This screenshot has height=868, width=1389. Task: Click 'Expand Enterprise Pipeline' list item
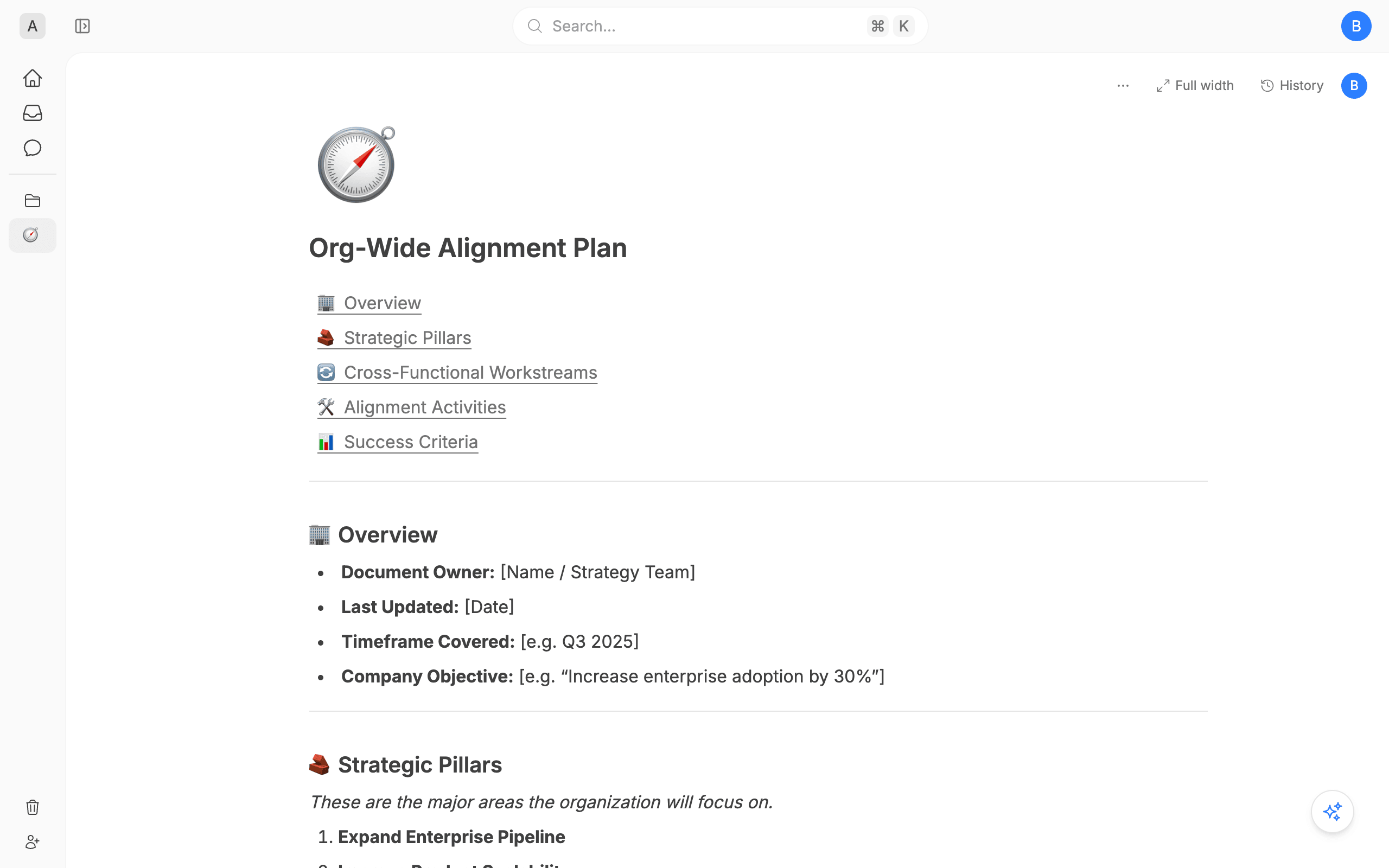point(451,837)
